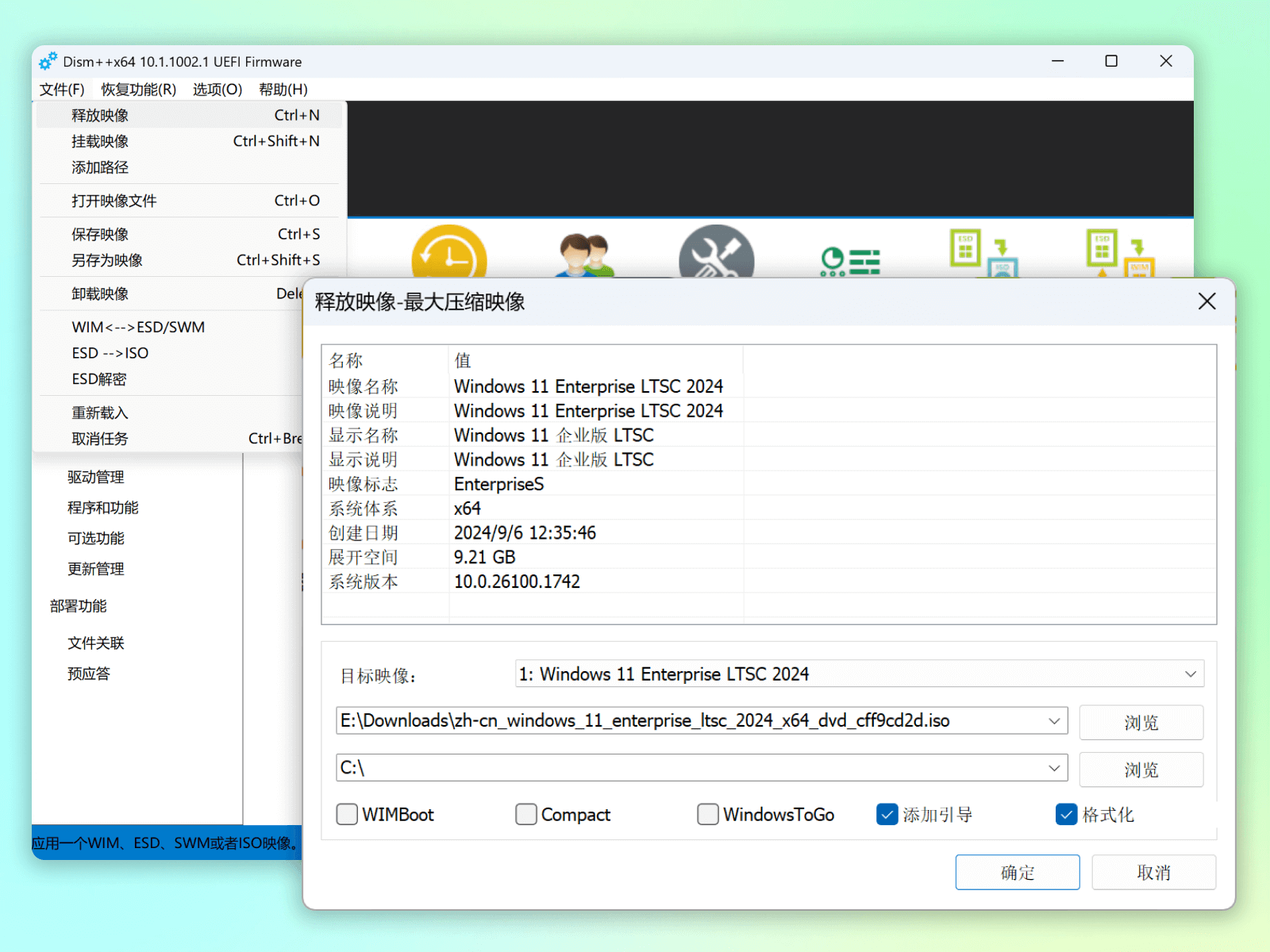
Task: Open the ISO source path dropdown
Action: pos(1053,721)
